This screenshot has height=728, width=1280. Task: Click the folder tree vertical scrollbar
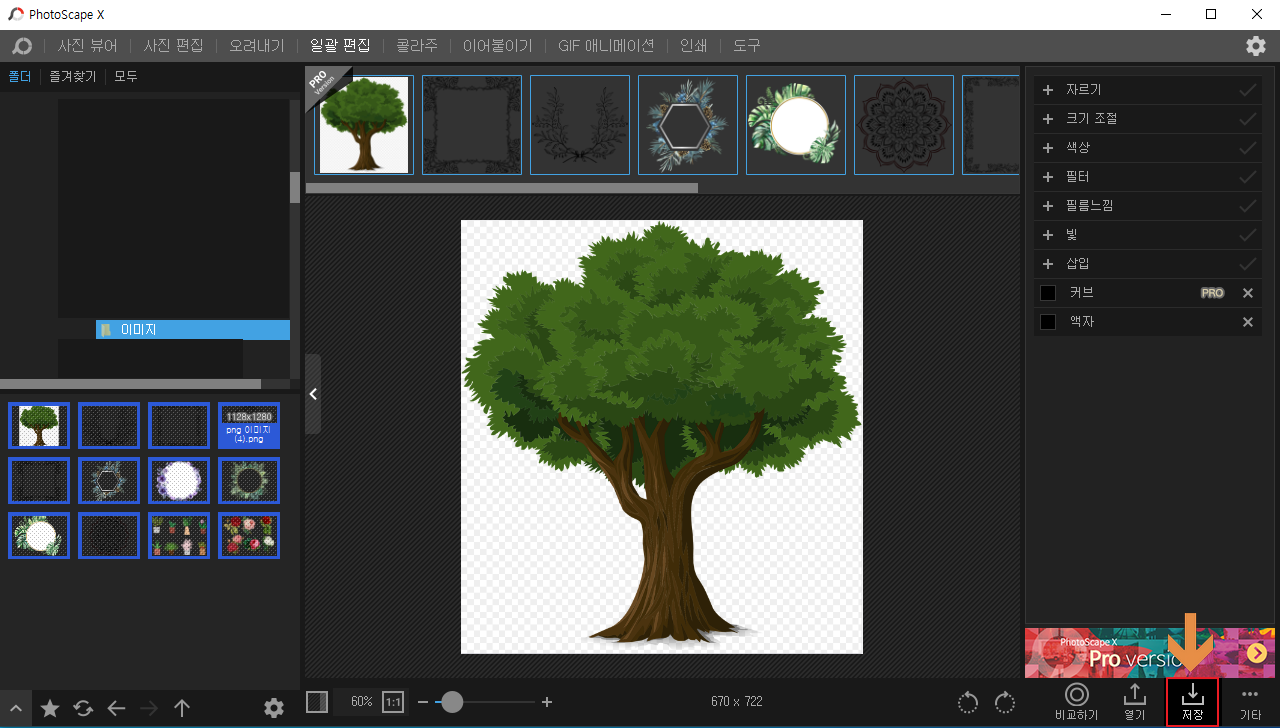295,187
